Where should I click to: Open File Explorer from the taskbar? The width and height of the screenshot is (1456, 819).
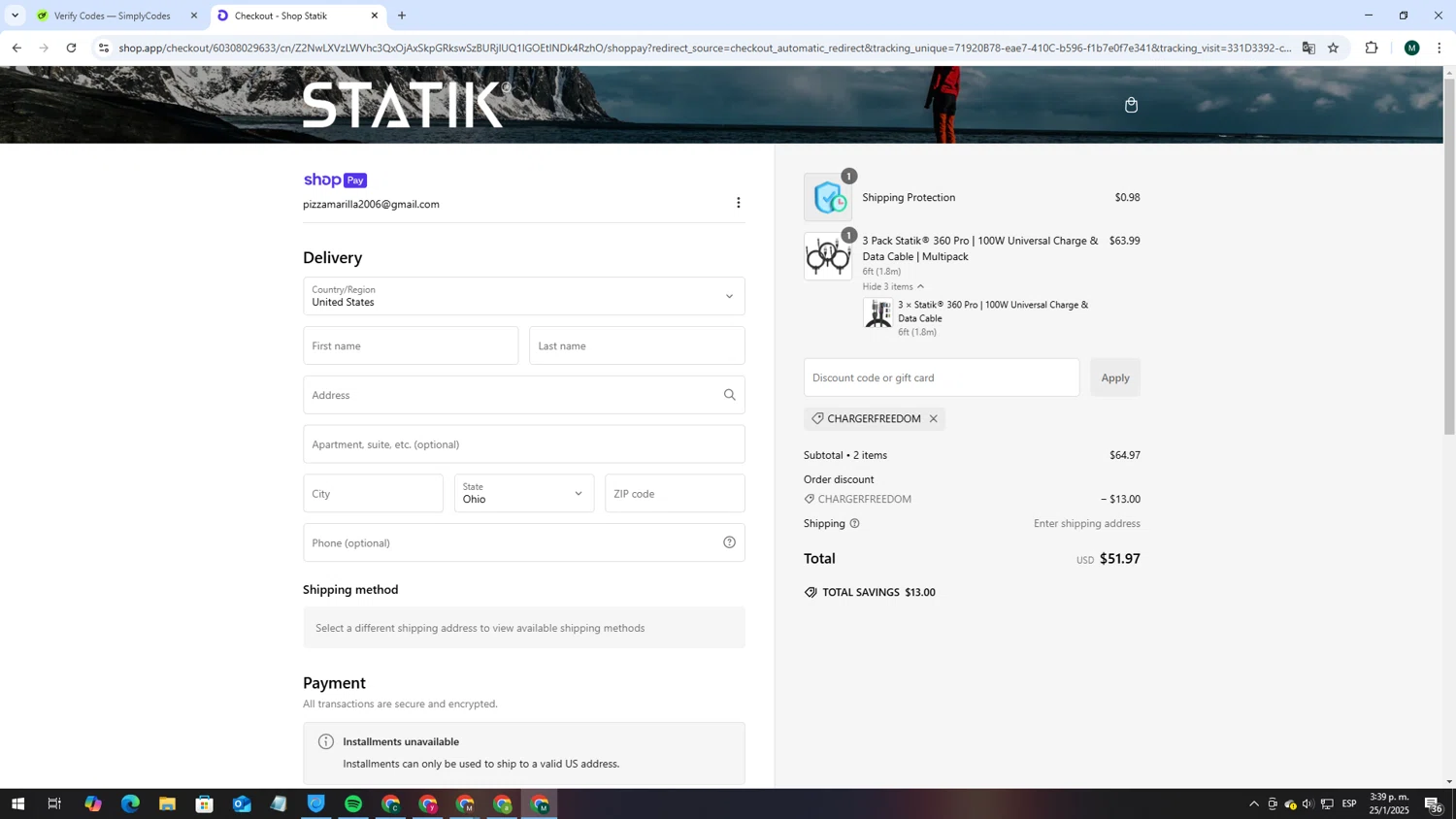[167, 803]
